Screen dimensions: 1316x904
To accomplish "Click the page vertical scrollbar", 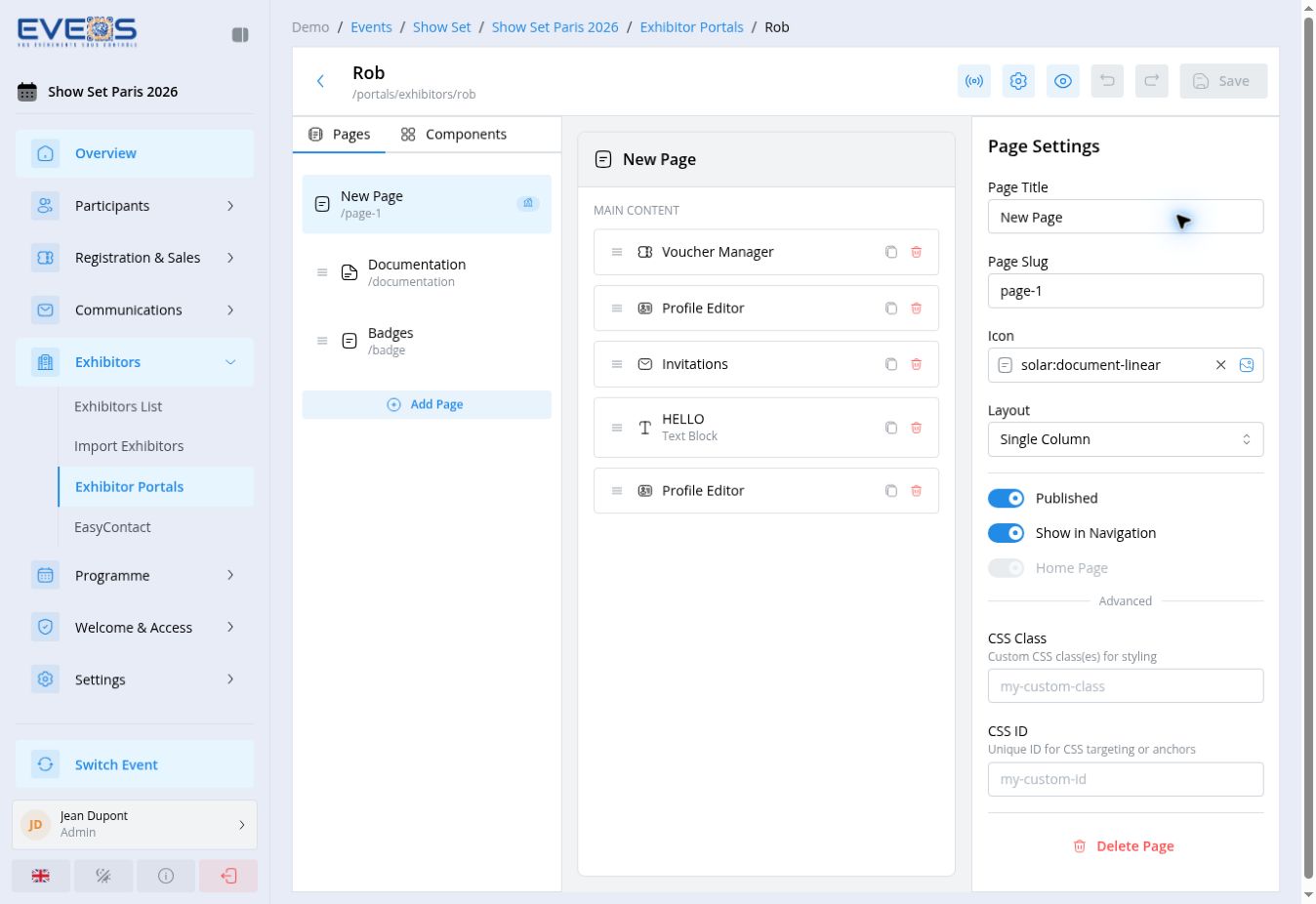I will coord(1308,449).
